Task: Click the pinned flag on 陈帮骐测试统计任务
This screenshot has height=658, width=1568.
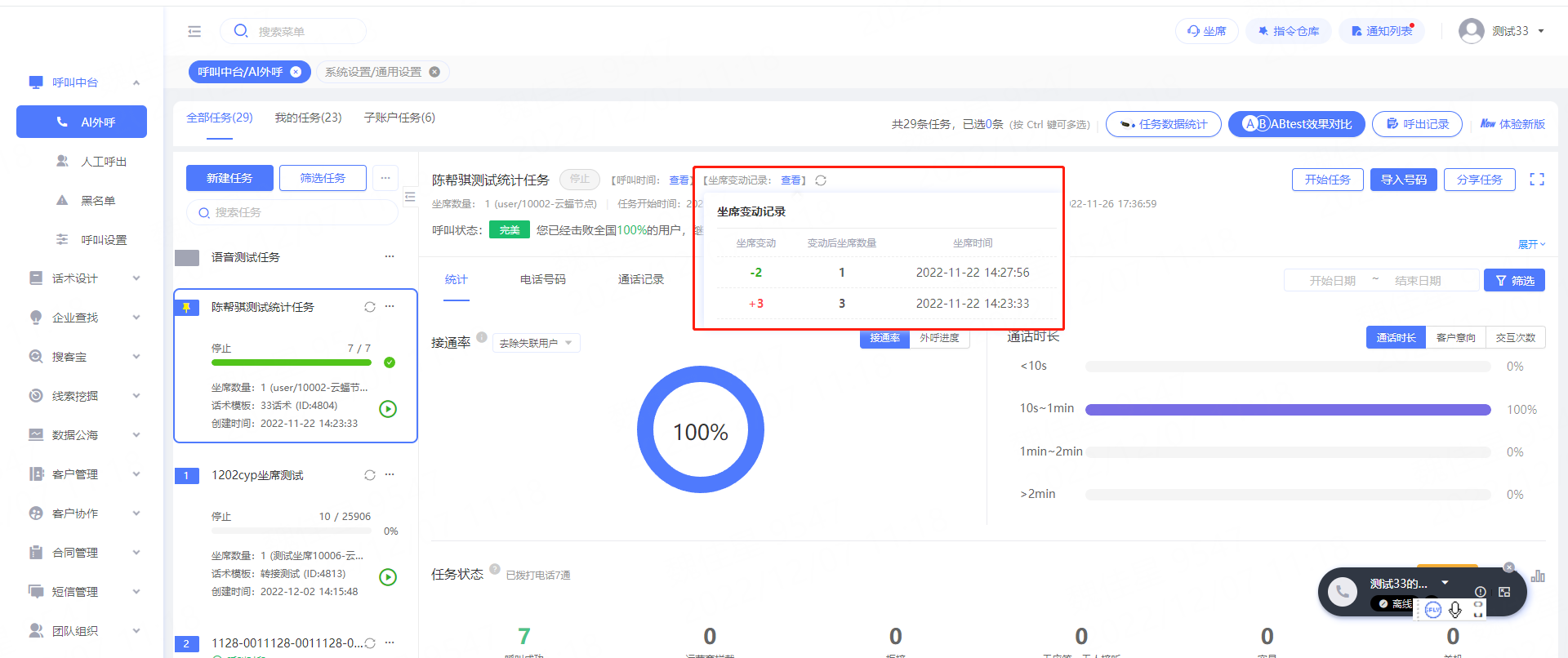Action: (187, 308)
